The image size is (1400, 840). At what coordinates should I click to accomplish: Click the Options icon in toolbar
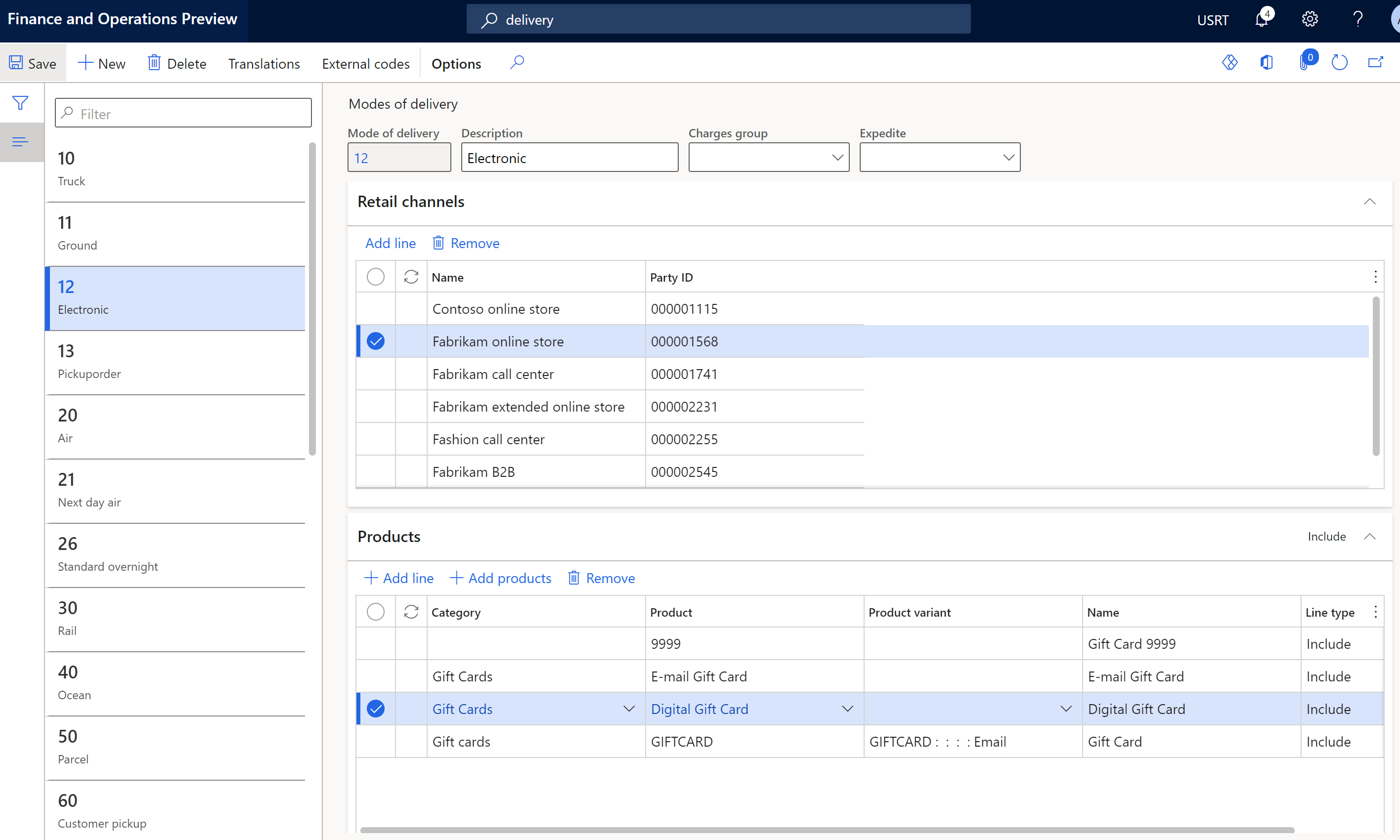[x=456, y=63]
